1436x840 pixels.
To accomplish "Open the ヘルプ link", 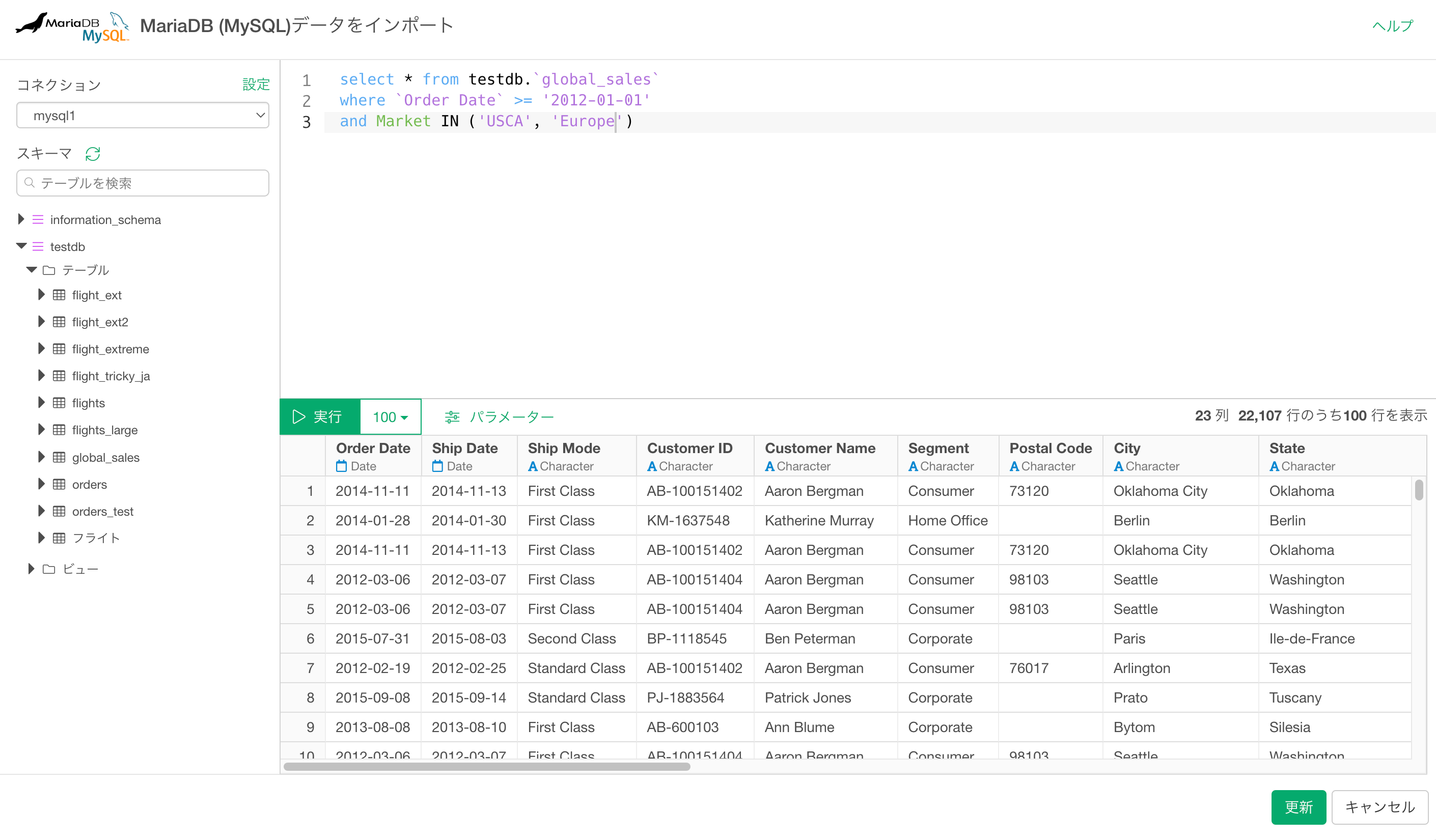I will point(1392,26).
